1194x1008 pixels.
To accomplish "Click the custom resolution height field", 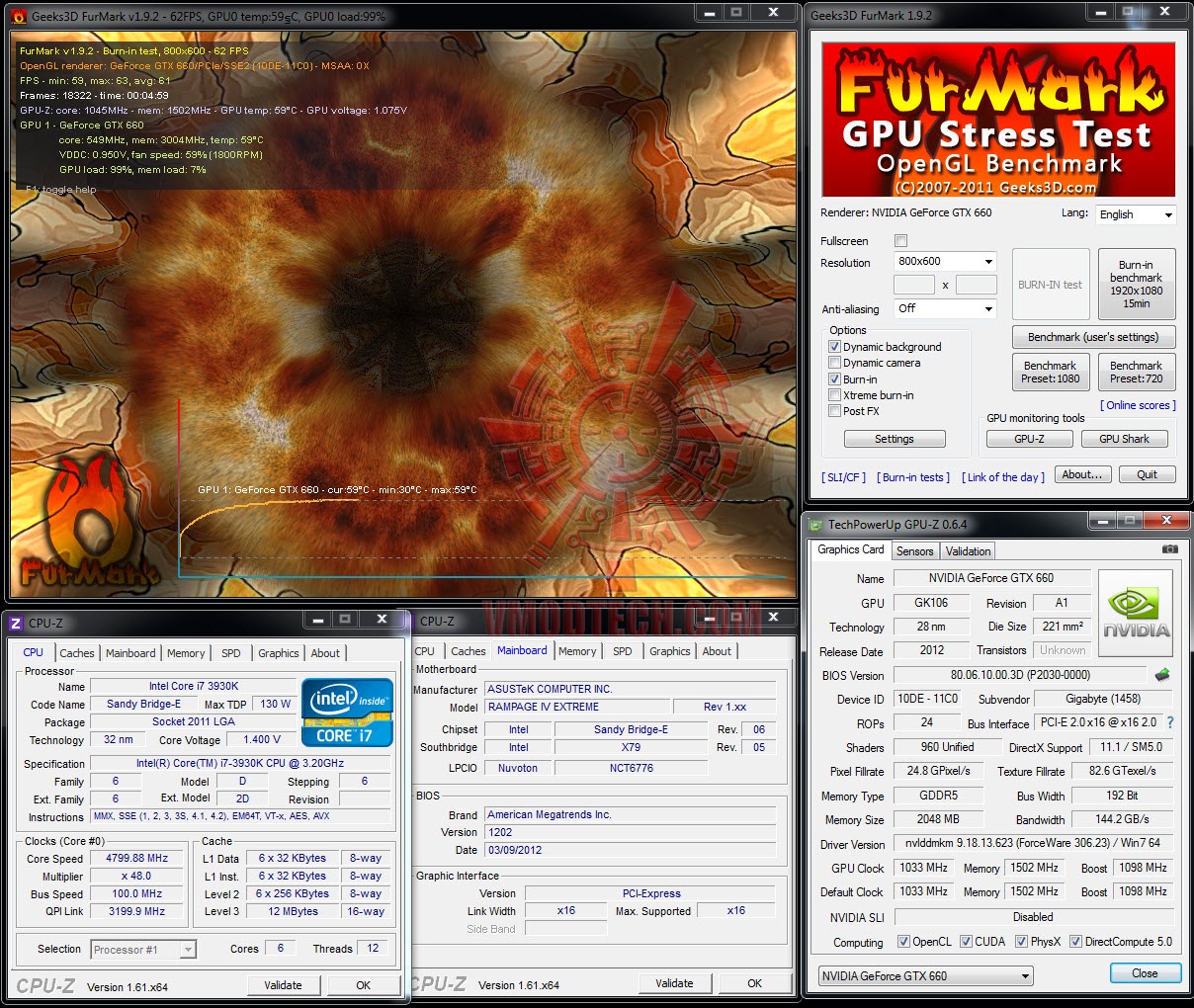I will [x=977, y=285].
